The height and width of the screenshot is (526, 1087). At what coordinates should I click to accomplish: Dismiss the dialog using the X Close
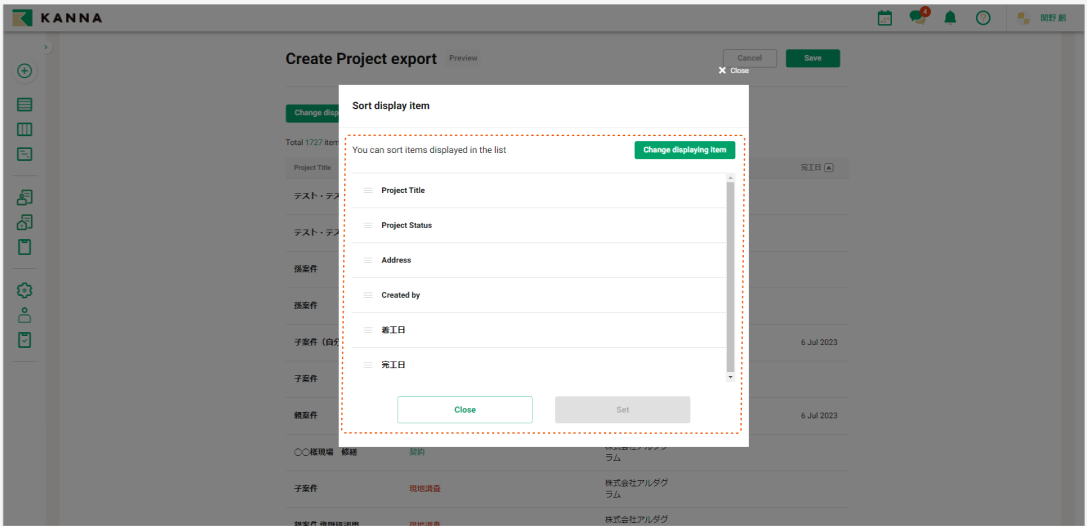pyautogui.click(x=733, y=71)
